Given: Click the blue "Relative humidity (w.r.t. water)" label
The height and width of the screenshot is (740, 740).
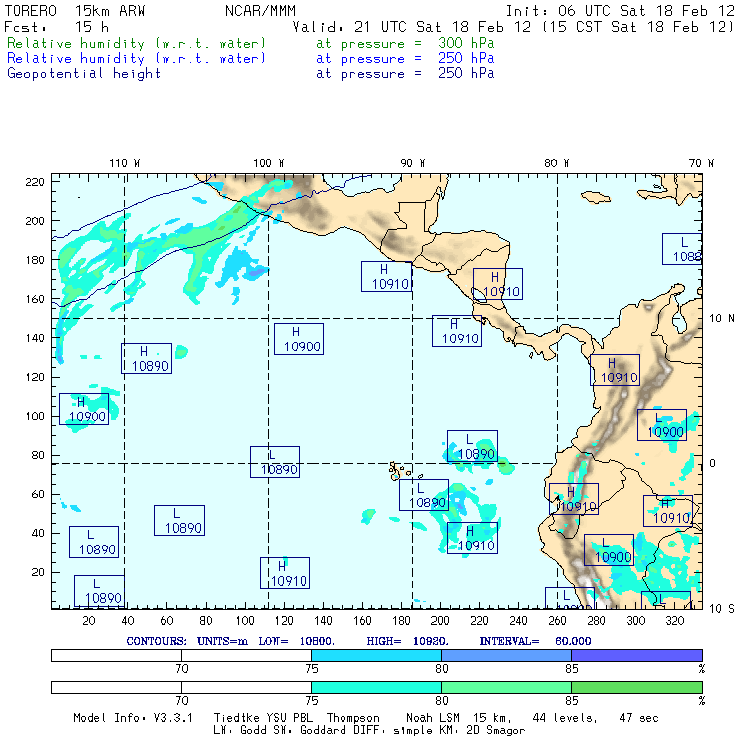Looking at the screenshot, I should coord(136,59).
